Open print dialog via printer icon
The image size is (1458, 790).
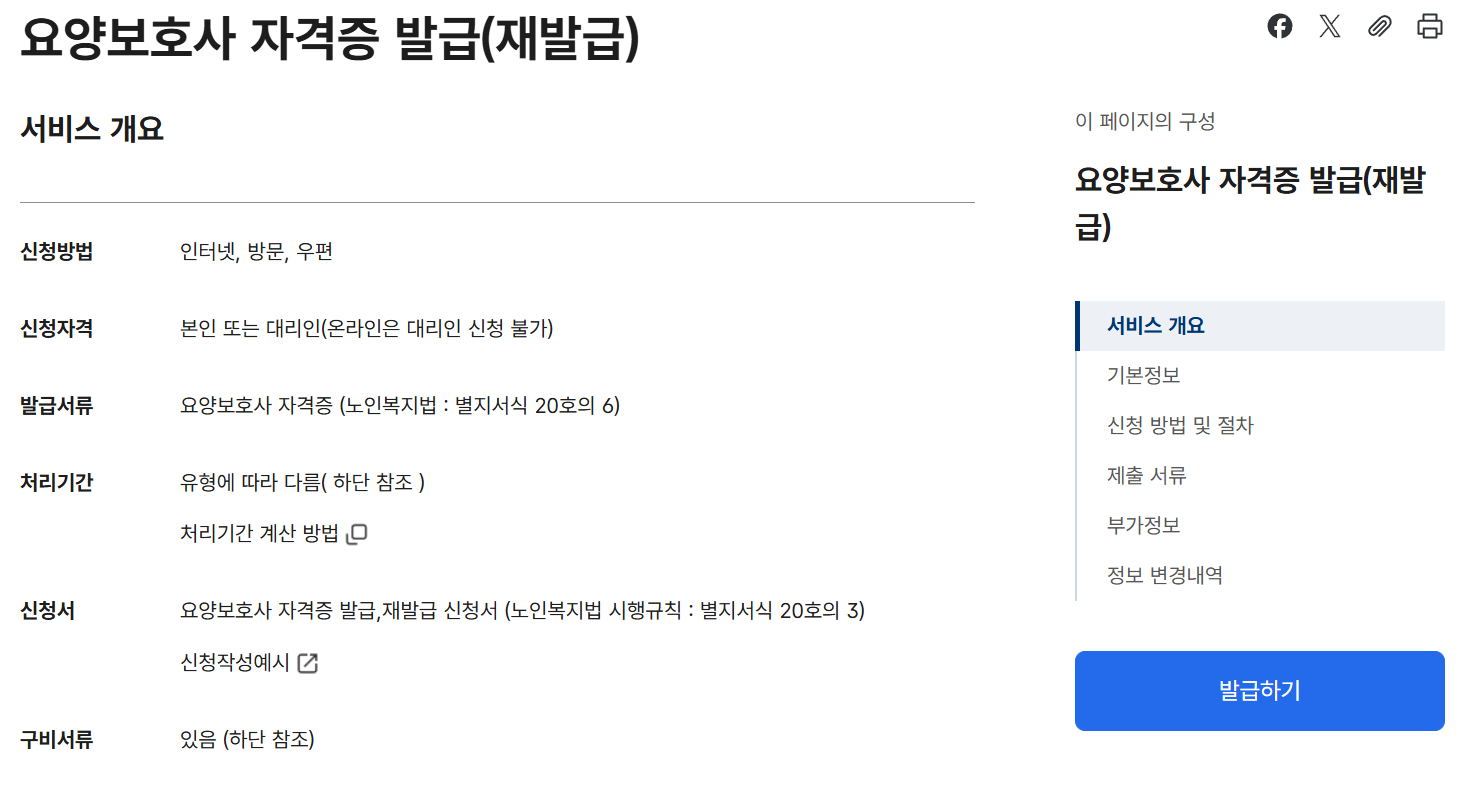click(x=1430, y=26)
